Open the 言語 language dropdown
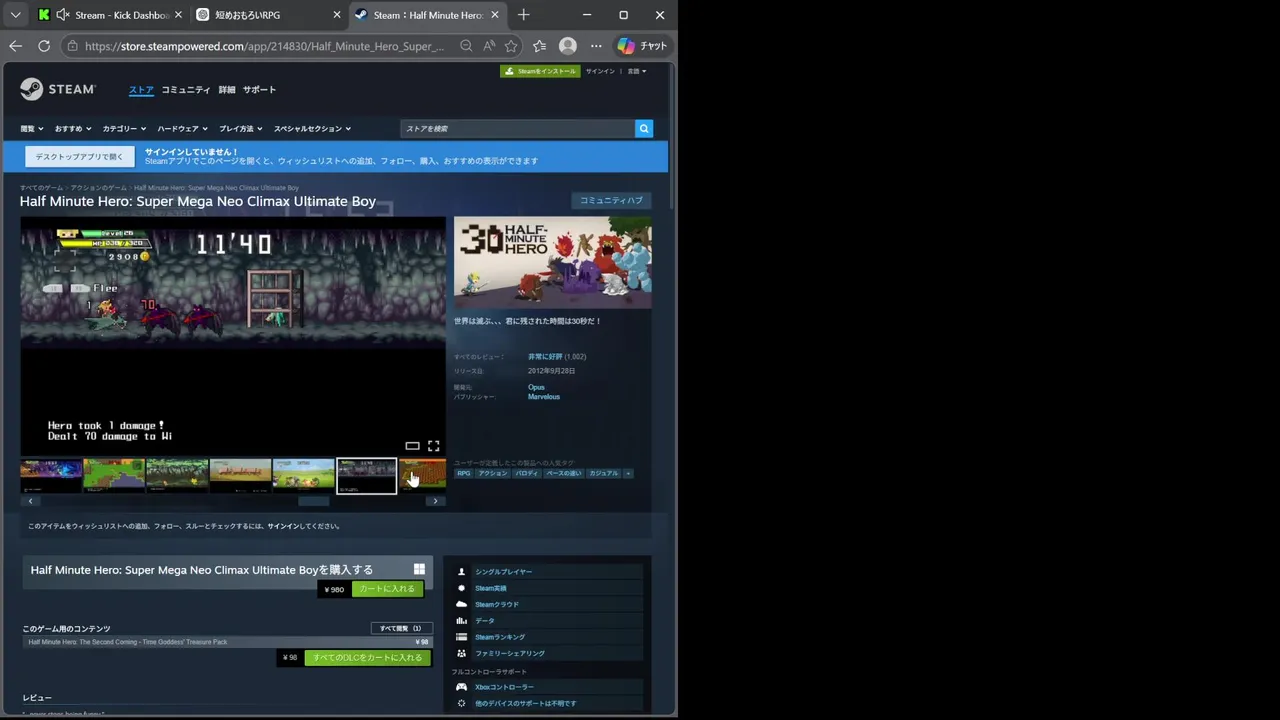The image size is (1280, 720). point(636,71)
